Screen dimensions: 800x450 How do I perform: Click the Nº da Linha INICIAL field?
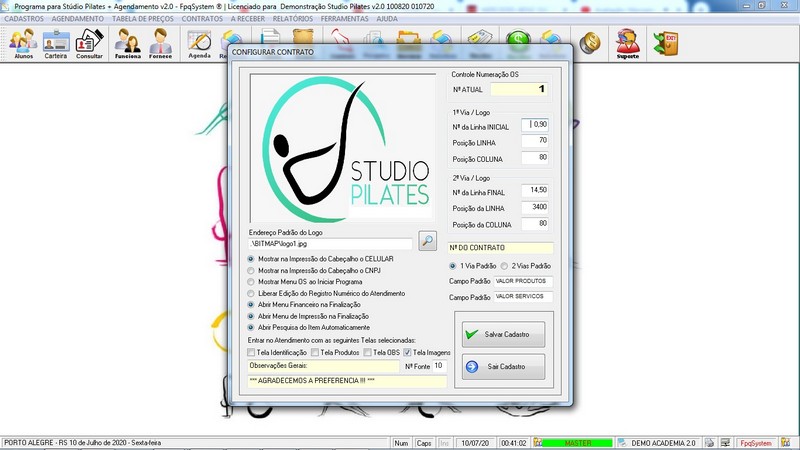pyautogui.click(x=535, y=124)
